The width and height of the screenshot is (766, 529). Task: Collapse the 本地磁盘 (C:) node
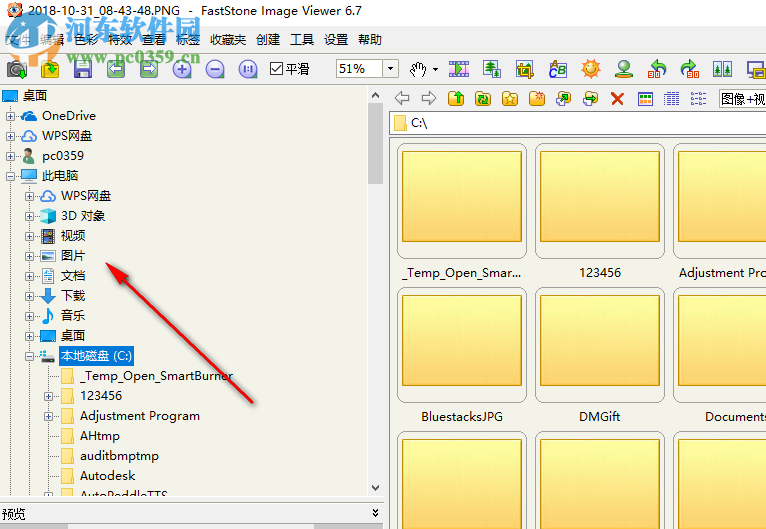click(x=29, y=357)
